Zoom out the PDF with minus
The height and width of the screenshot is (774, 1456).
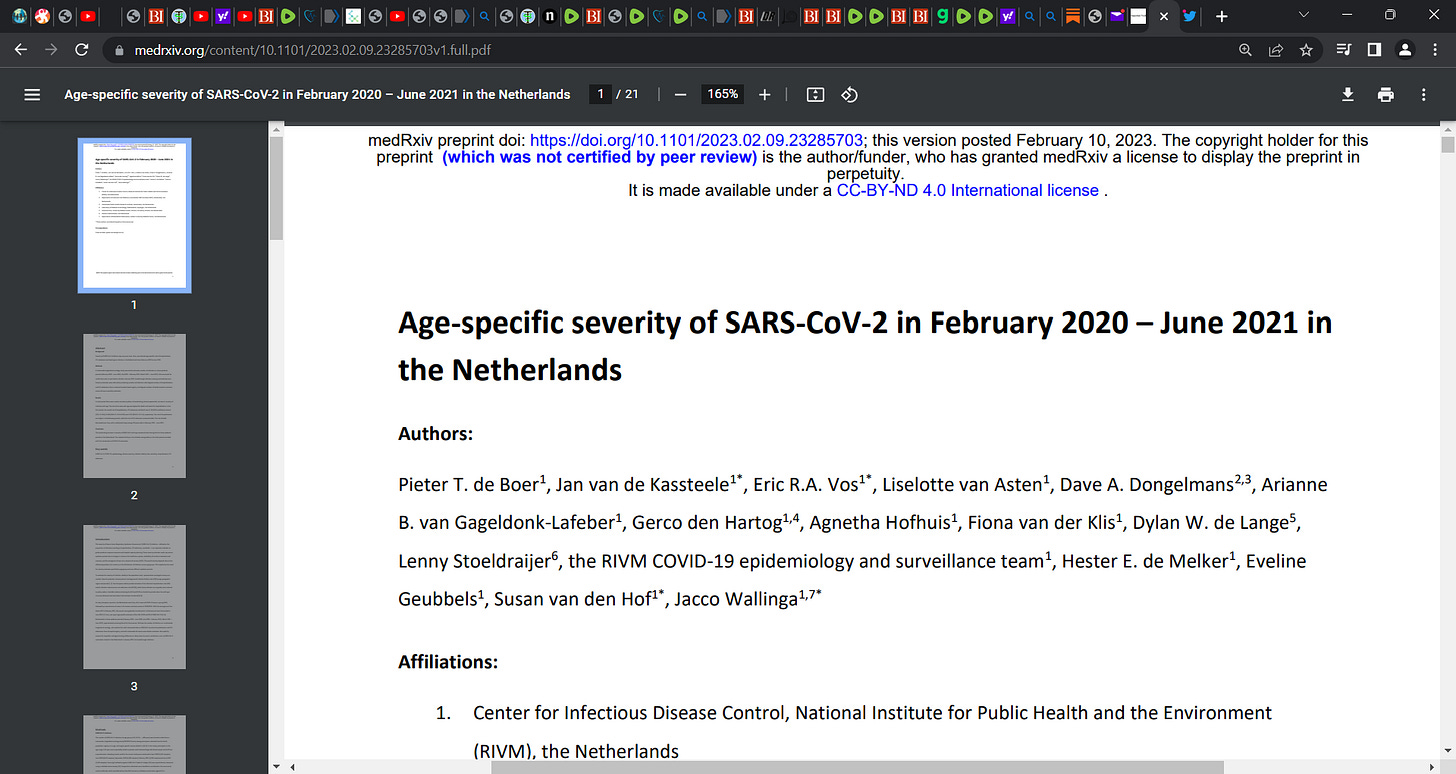coord(680,94)
